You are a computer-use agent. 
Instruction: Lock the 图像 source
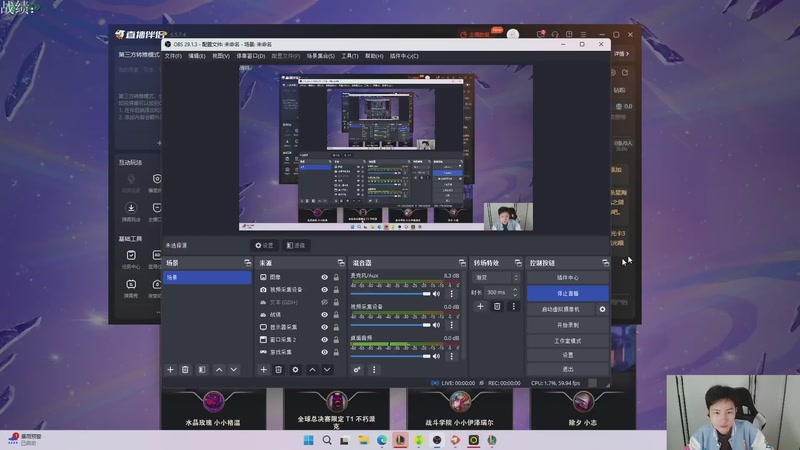[x=336, y=277]
